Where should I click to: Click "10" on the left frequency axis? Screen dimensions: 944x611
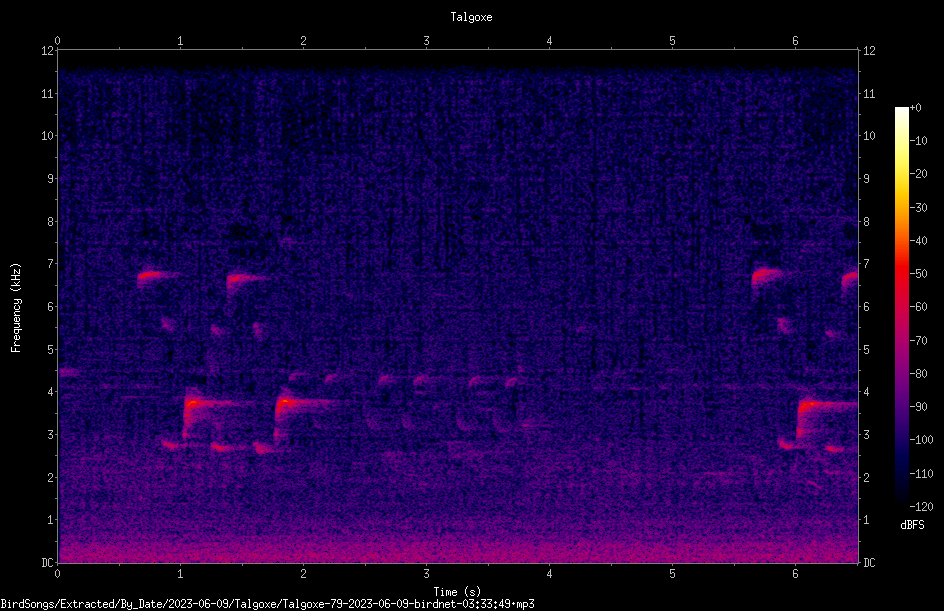click(x=47, y=136)
